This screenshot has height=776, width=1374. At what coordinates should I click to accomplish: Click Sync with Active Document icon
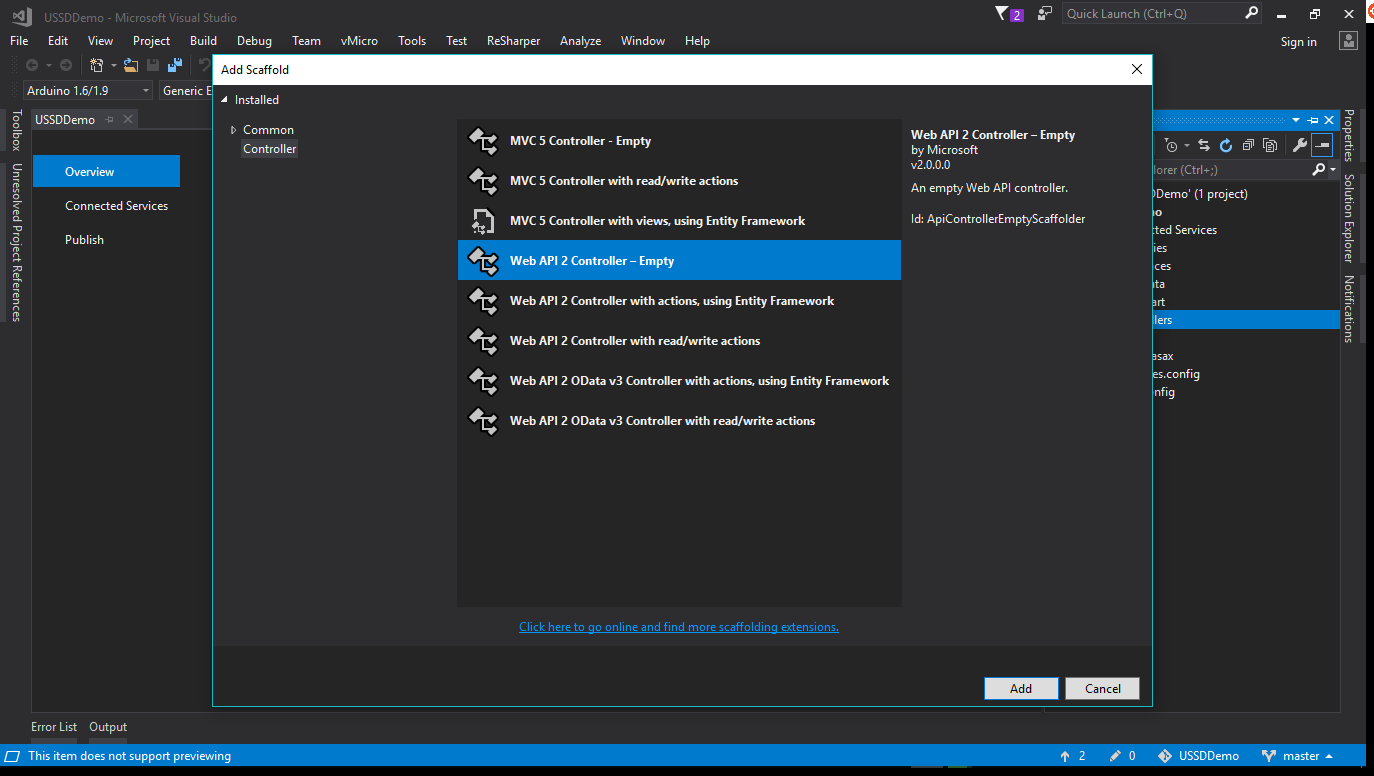(x=1204, y=145)
